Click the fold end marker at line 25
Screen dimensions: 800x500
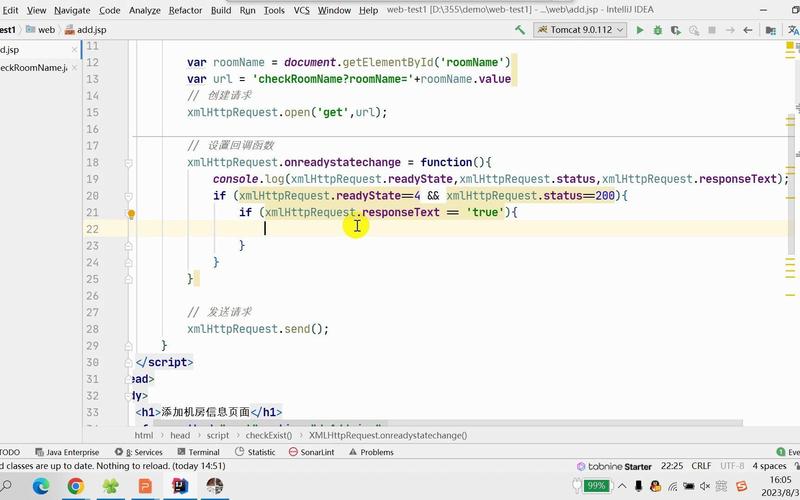pyautogui.click(x=129, y=279)
